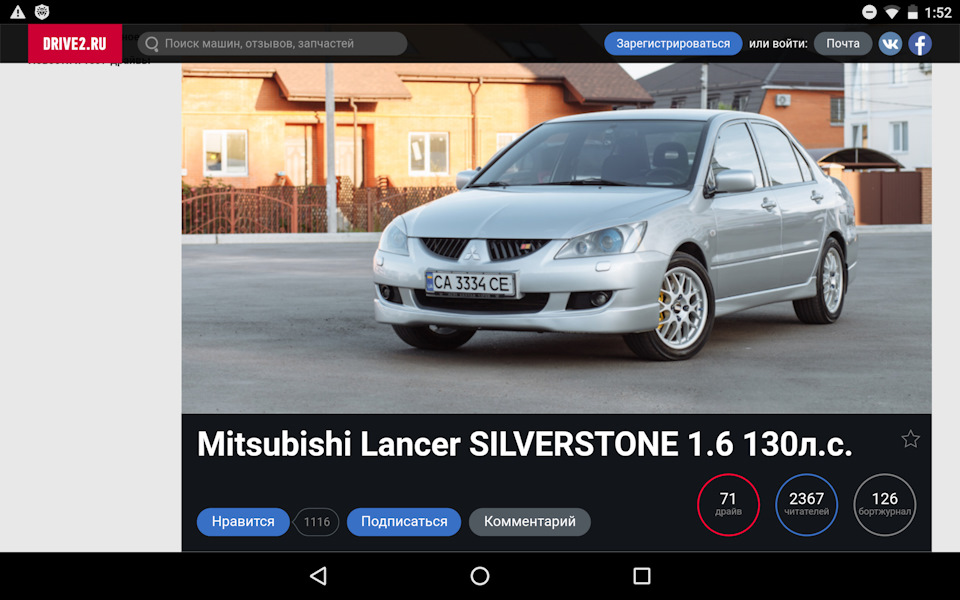Image resolution: width=960 pixels, height=600 pixels.
Task: Open the 71 драйв circle
Action: coord(728,504)
